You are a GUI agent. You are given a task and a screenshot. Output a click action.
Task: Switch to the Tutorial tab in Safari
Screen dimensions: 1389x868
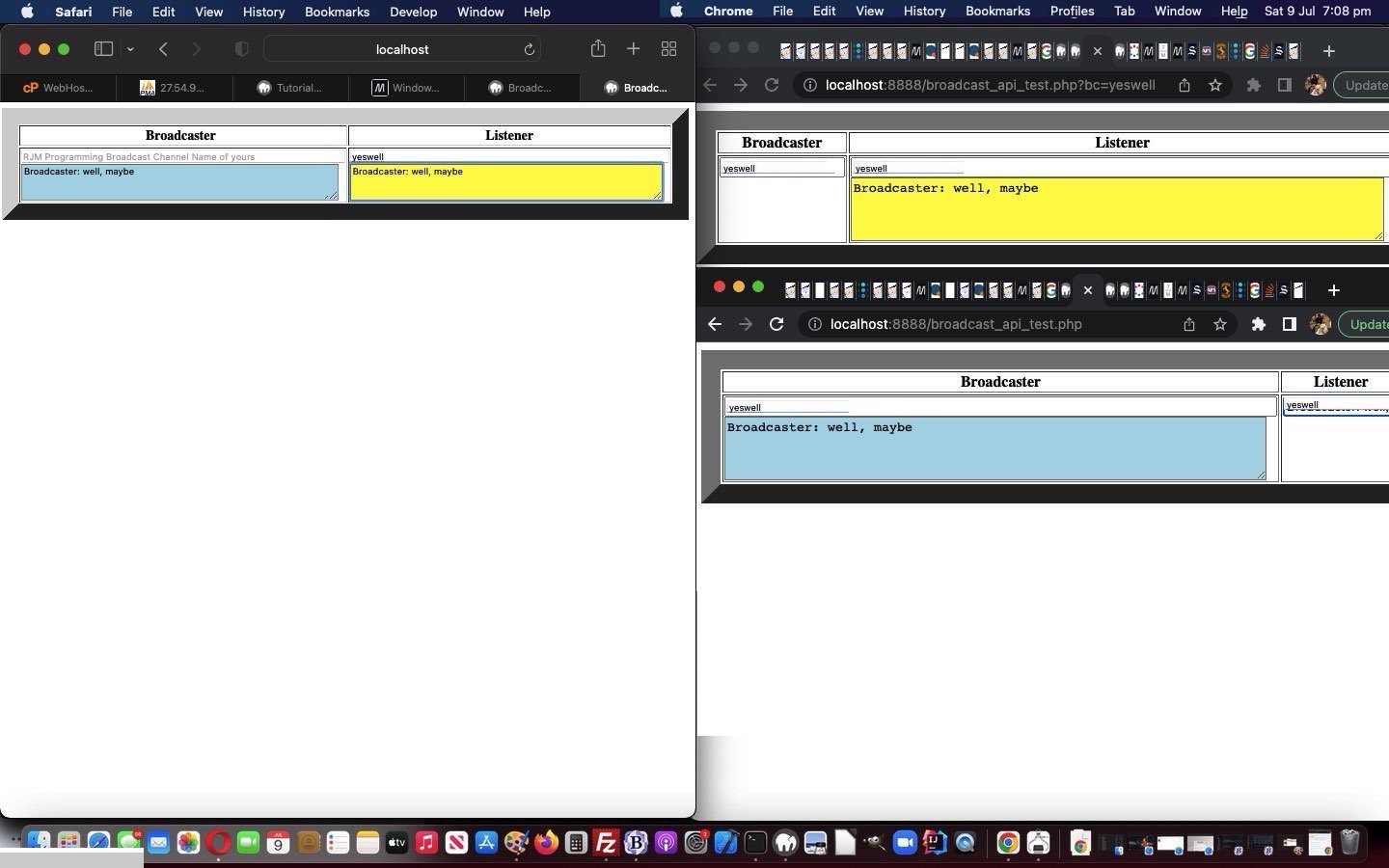pyautogui.click(x=289, y=88)
